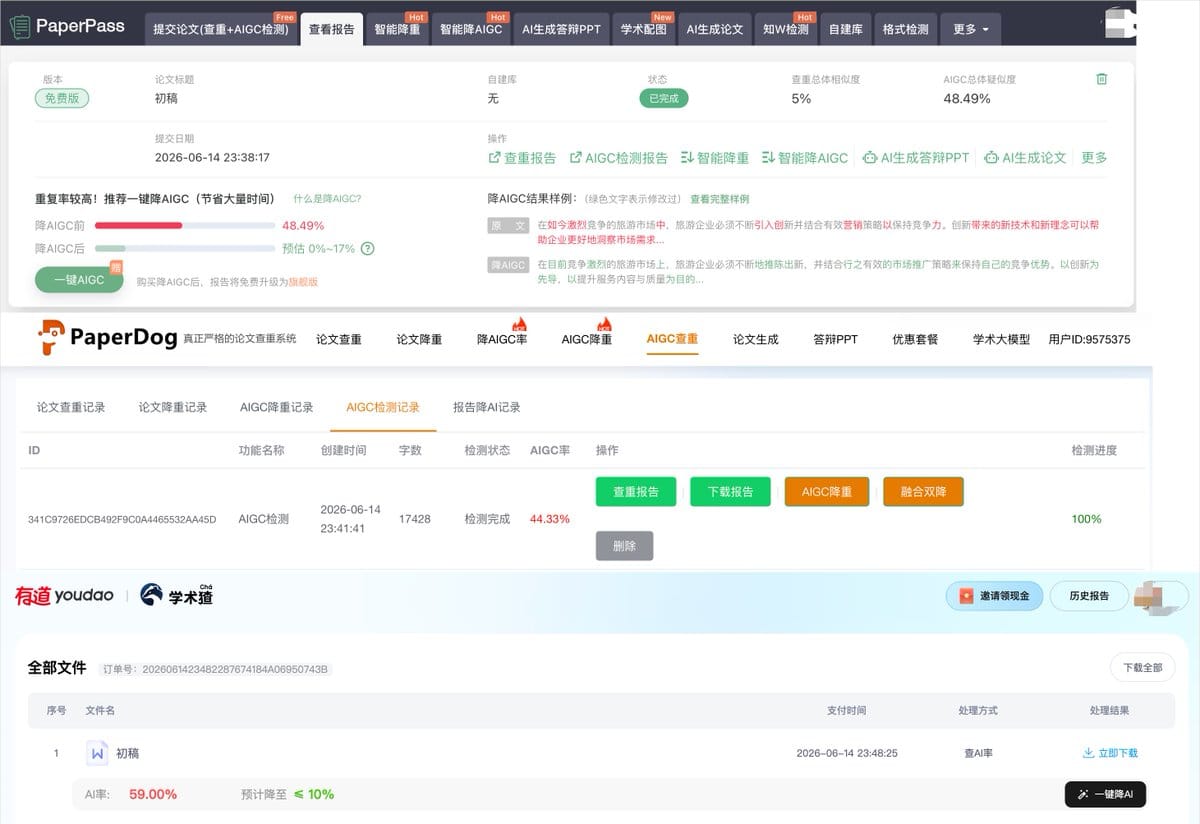1200x824 pixels.
Task: Open 优惠套餐 in PaperDog menu
Action: tap(915, 339)
